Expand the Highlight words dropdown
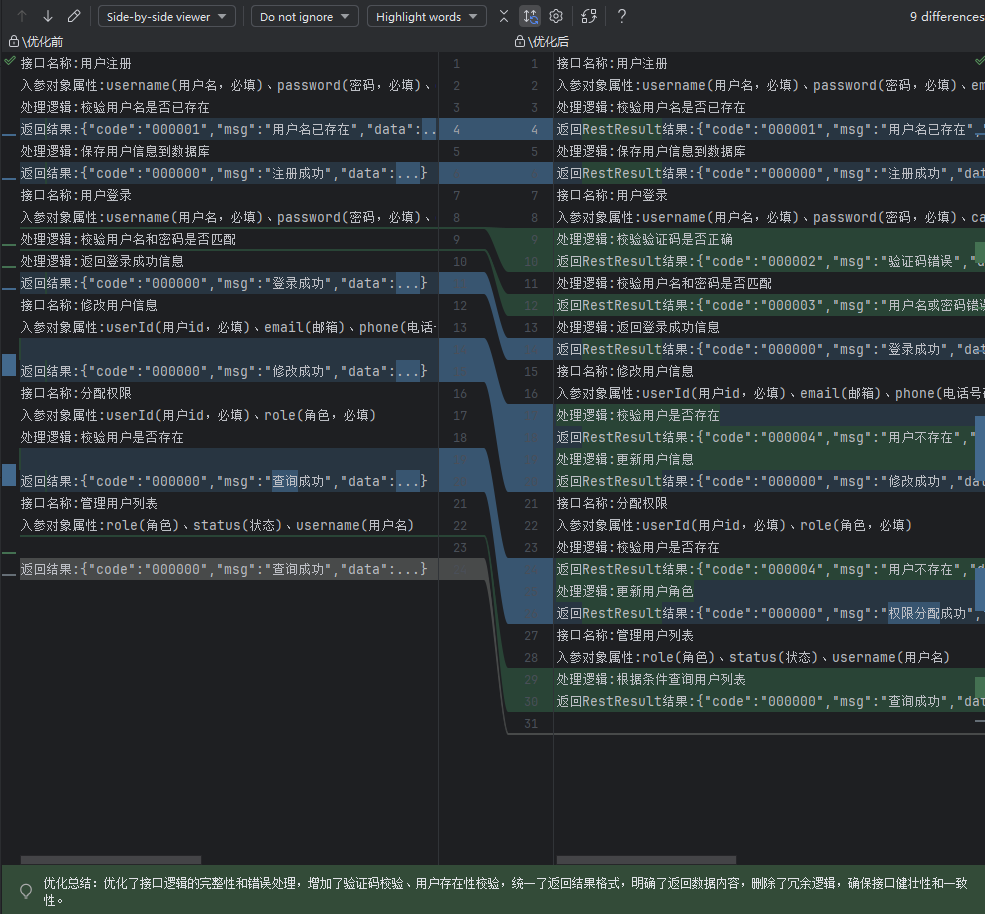This screenshot has height=914, width=985. click(x=427, y=16)
